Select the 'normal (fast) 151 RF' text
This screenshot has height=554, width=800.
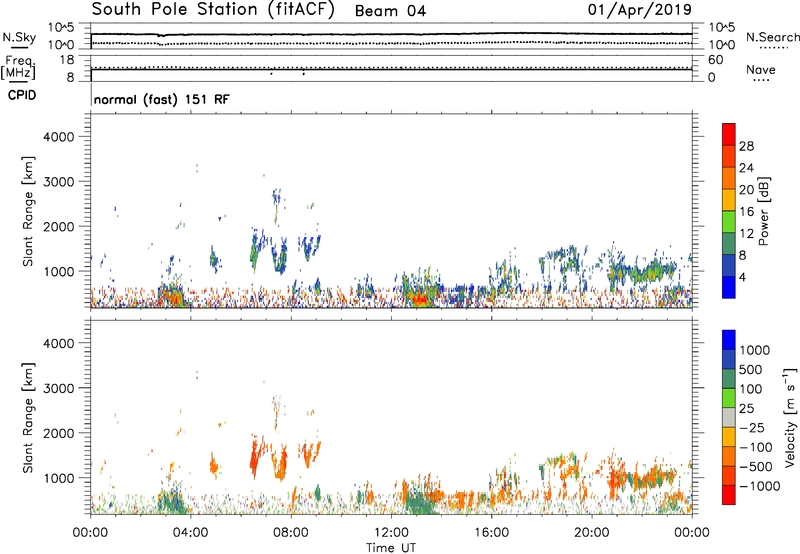click(162, 99)
